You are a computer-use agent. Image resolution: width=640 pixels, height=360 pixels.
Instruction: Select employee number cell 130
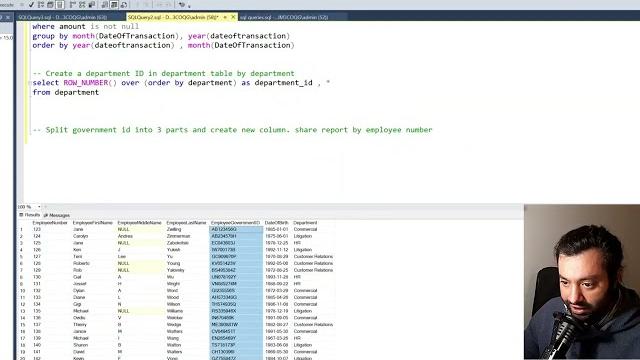(37, 277)
